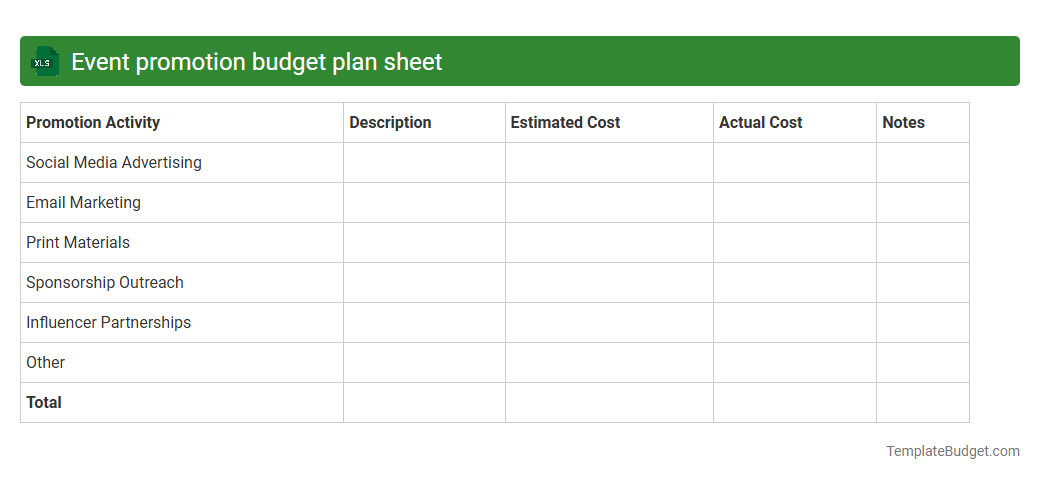1040x480 pixels.
Task: Click the 'Print Materials' row label
Action: click(x=78, y=243)
